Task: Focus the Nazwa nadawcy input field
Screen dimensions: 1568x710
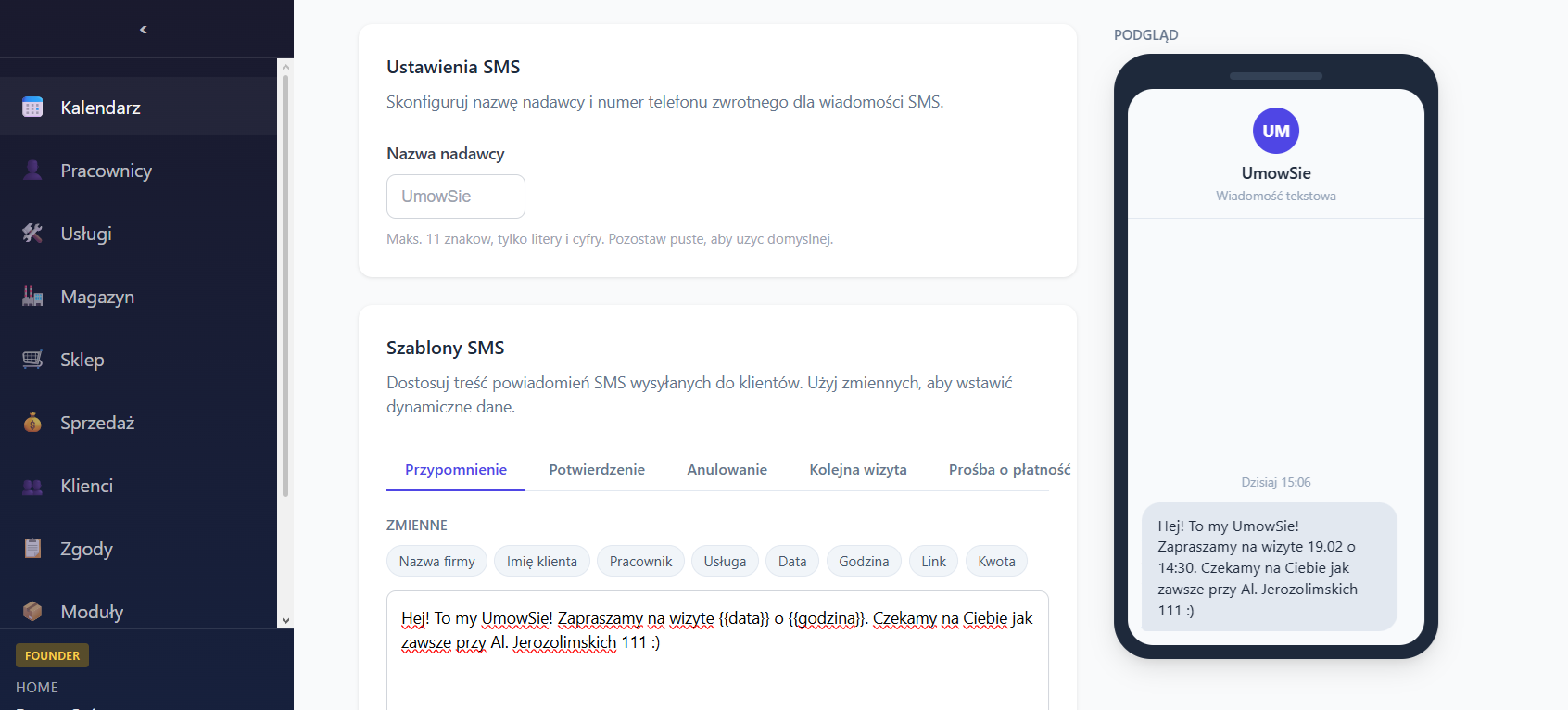Action: 456,197
